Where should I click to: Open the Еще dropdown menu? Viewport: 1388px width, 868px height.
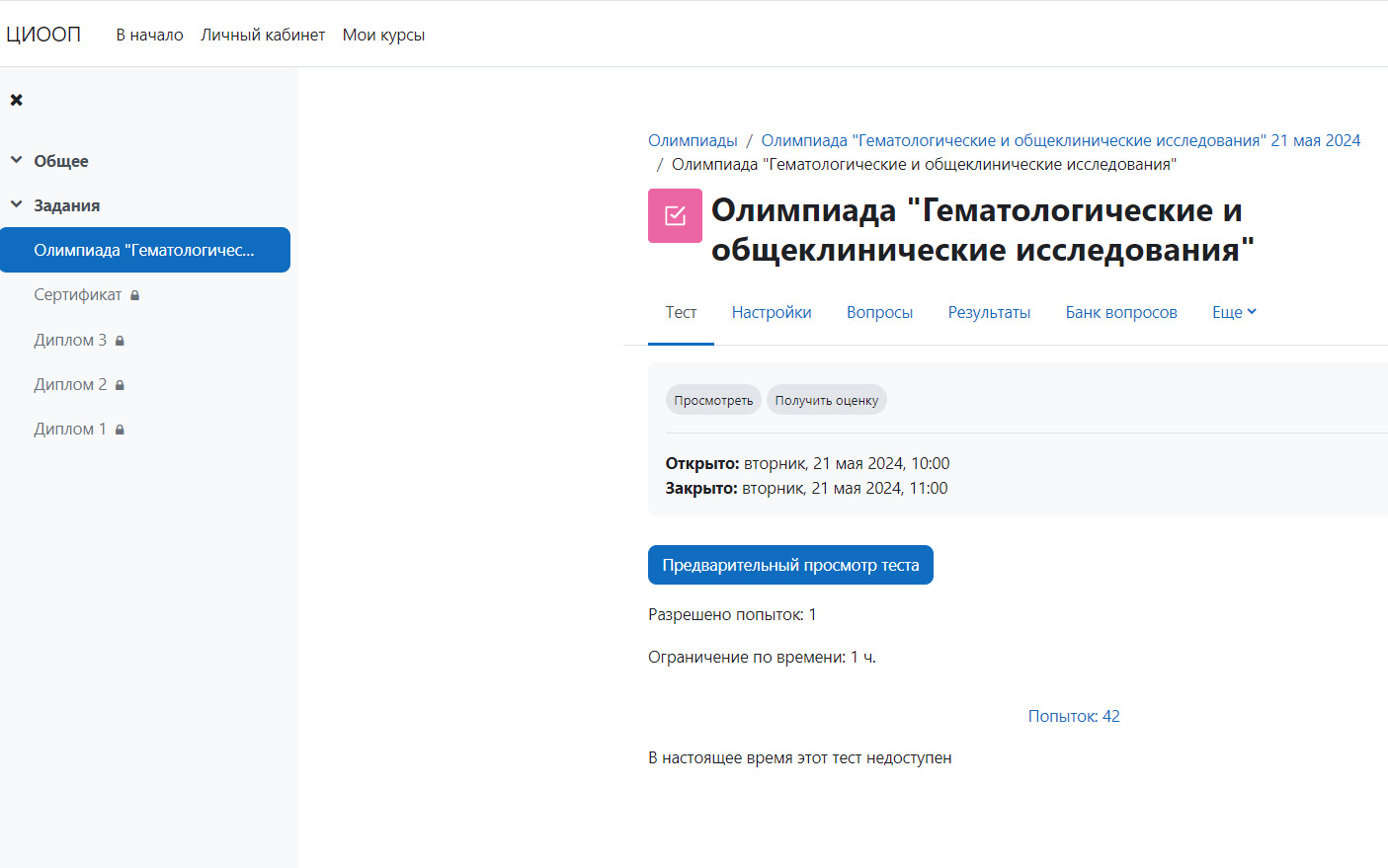click(1234, 312)
